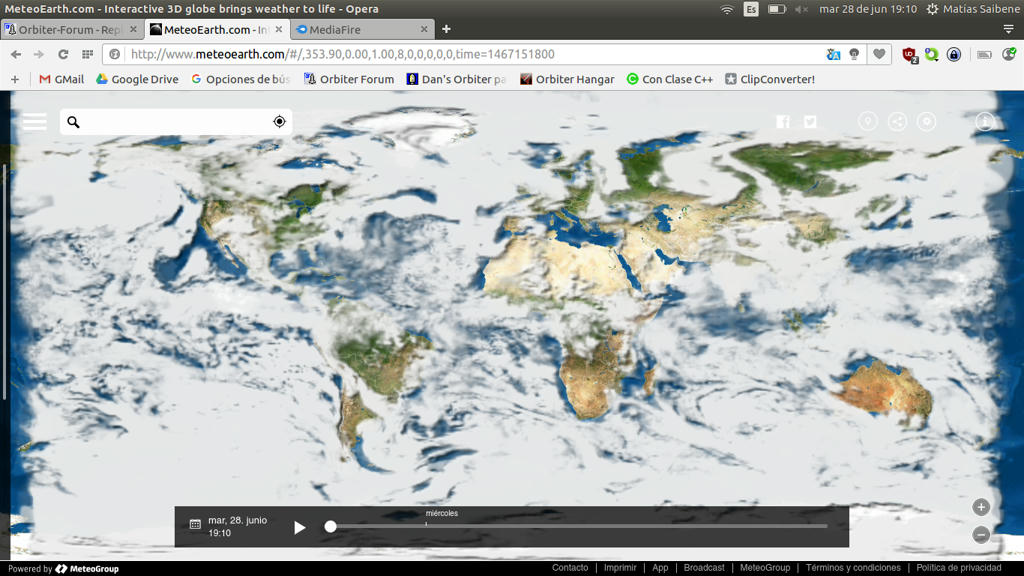Select the MeteoEarth.com tab

216,29
